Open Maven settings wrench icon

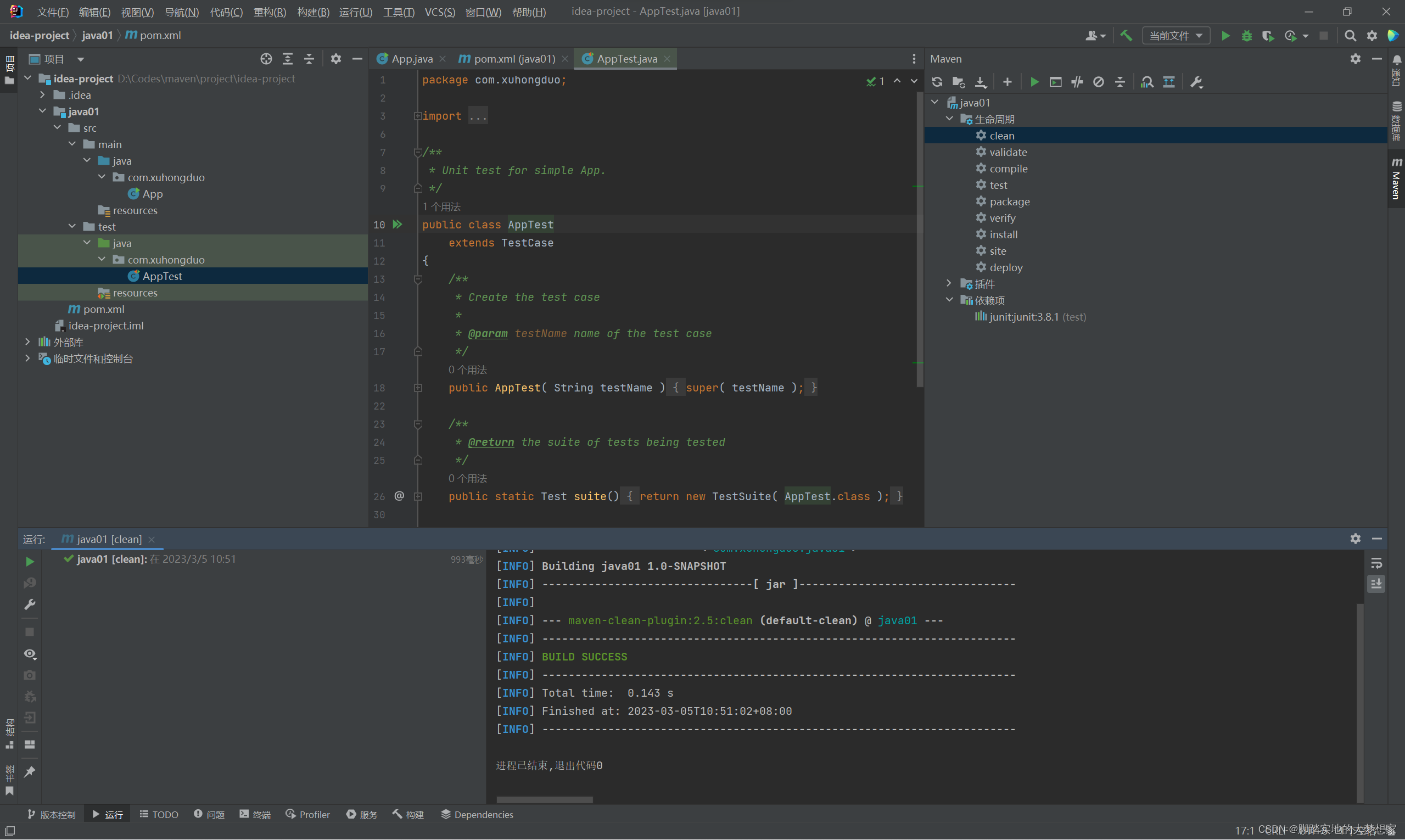tap(1196, 82)
